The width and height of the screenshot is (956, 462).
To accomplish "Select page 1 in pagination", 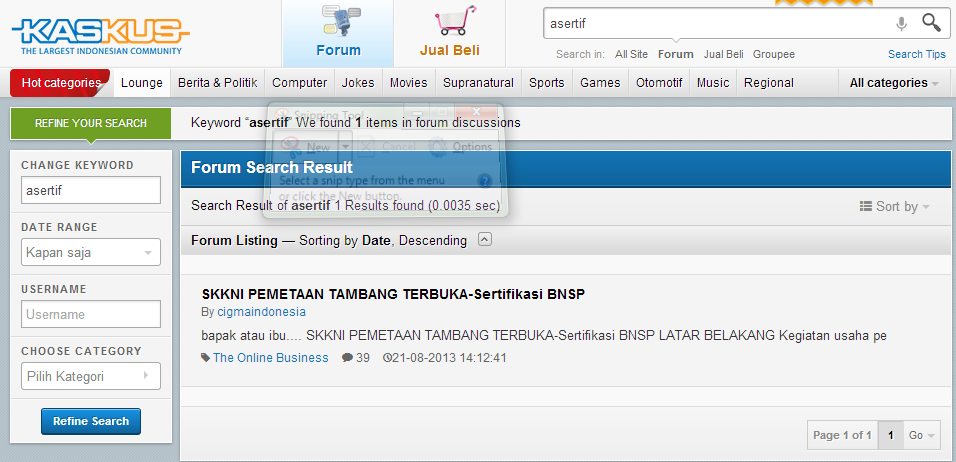I will click(891, 435).
